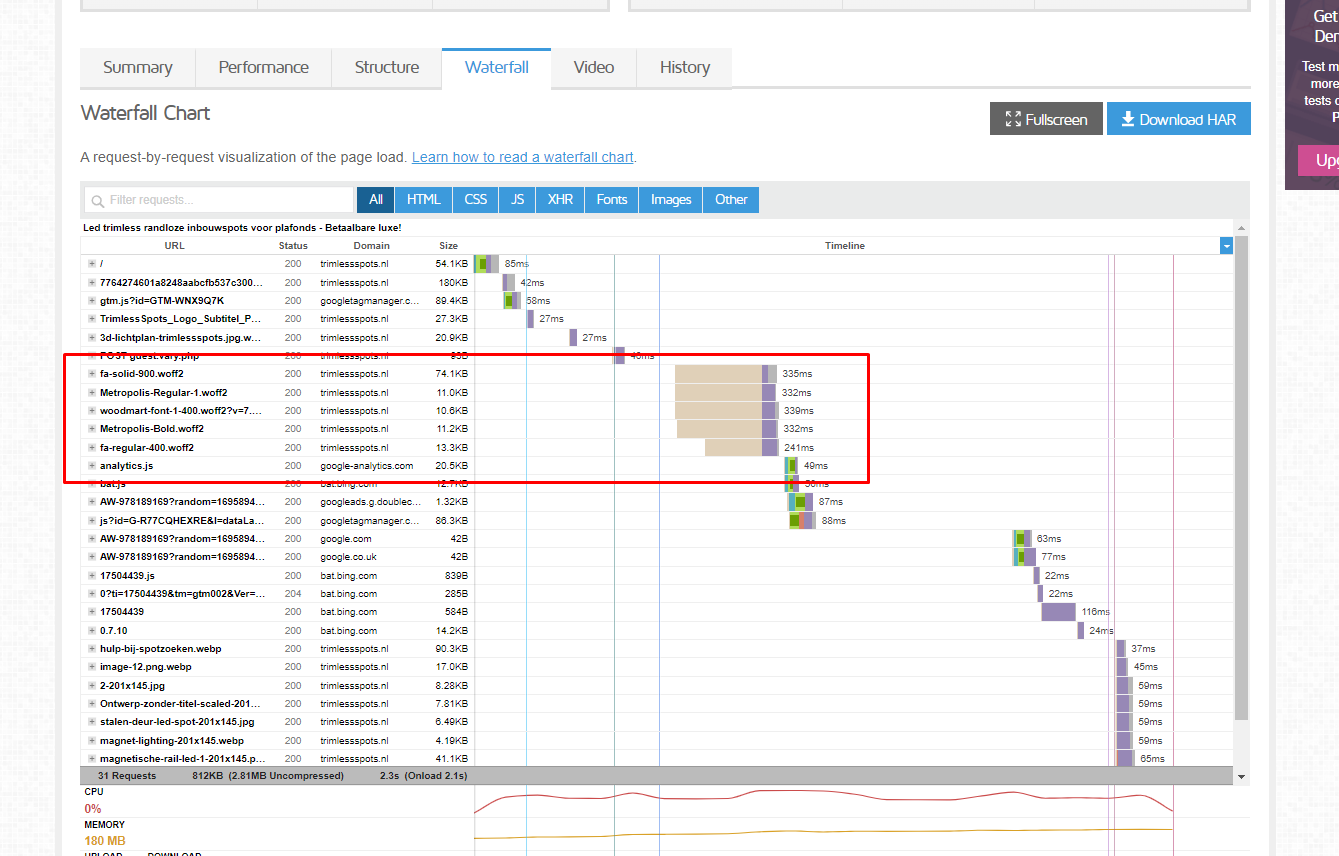Image resolution: width=1339 pixels, height=856 pixels.
Task: Expand the root '/' request row
Action: click(x=92, y=264)
